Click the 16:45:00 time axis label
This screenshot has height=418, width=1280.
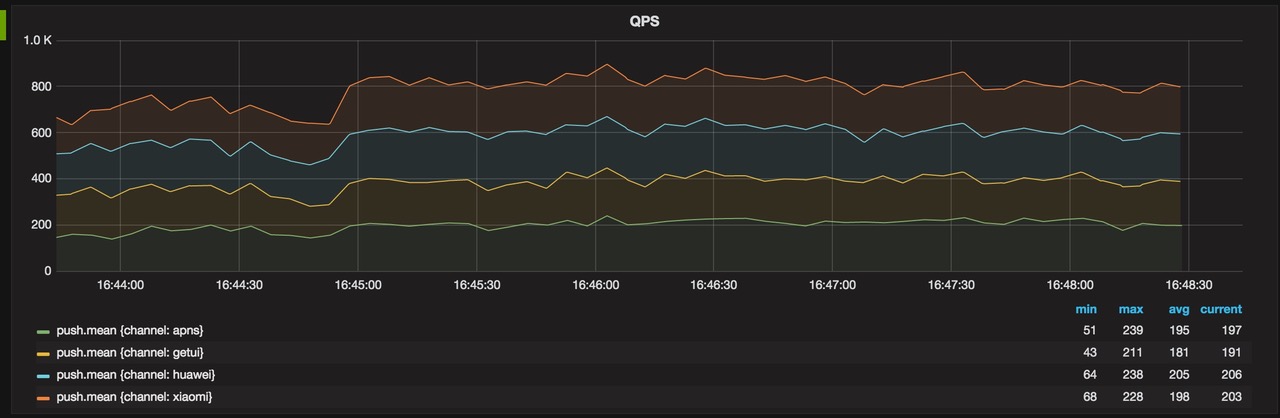357,285
